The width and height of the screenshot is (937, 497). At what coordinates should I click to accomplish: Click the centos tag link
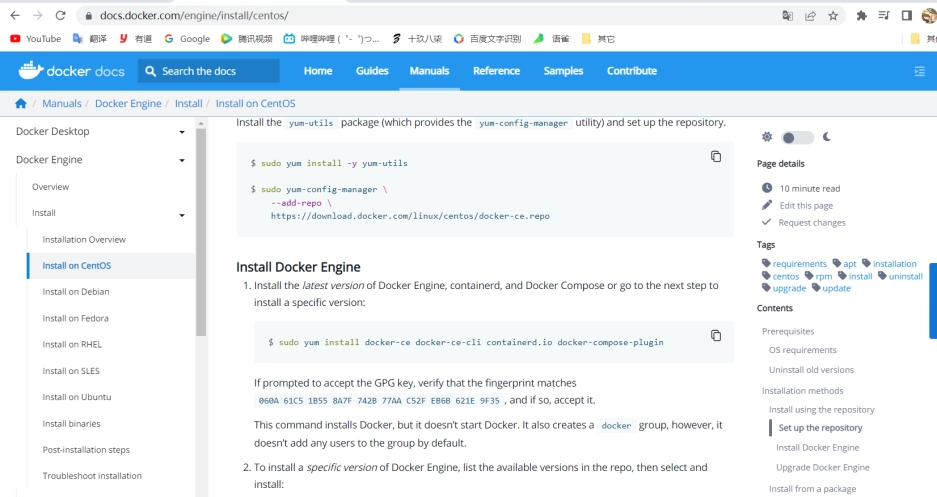785,276
